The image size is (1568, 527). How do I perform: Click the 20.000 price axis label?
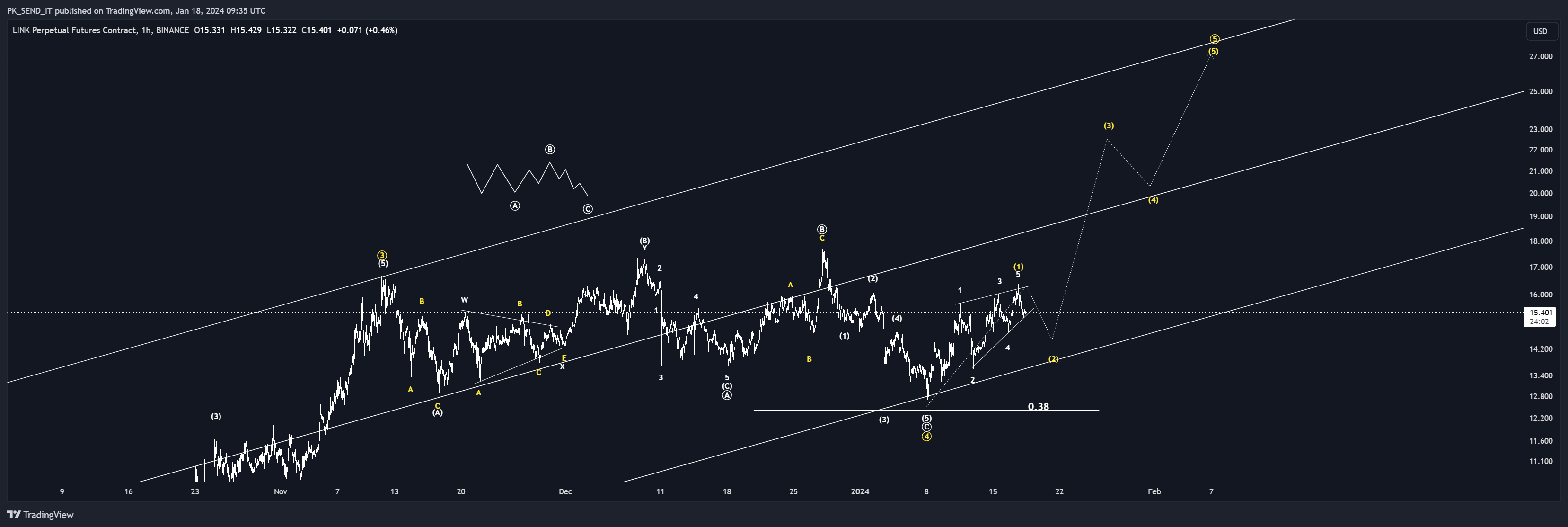pos(1541,193)
